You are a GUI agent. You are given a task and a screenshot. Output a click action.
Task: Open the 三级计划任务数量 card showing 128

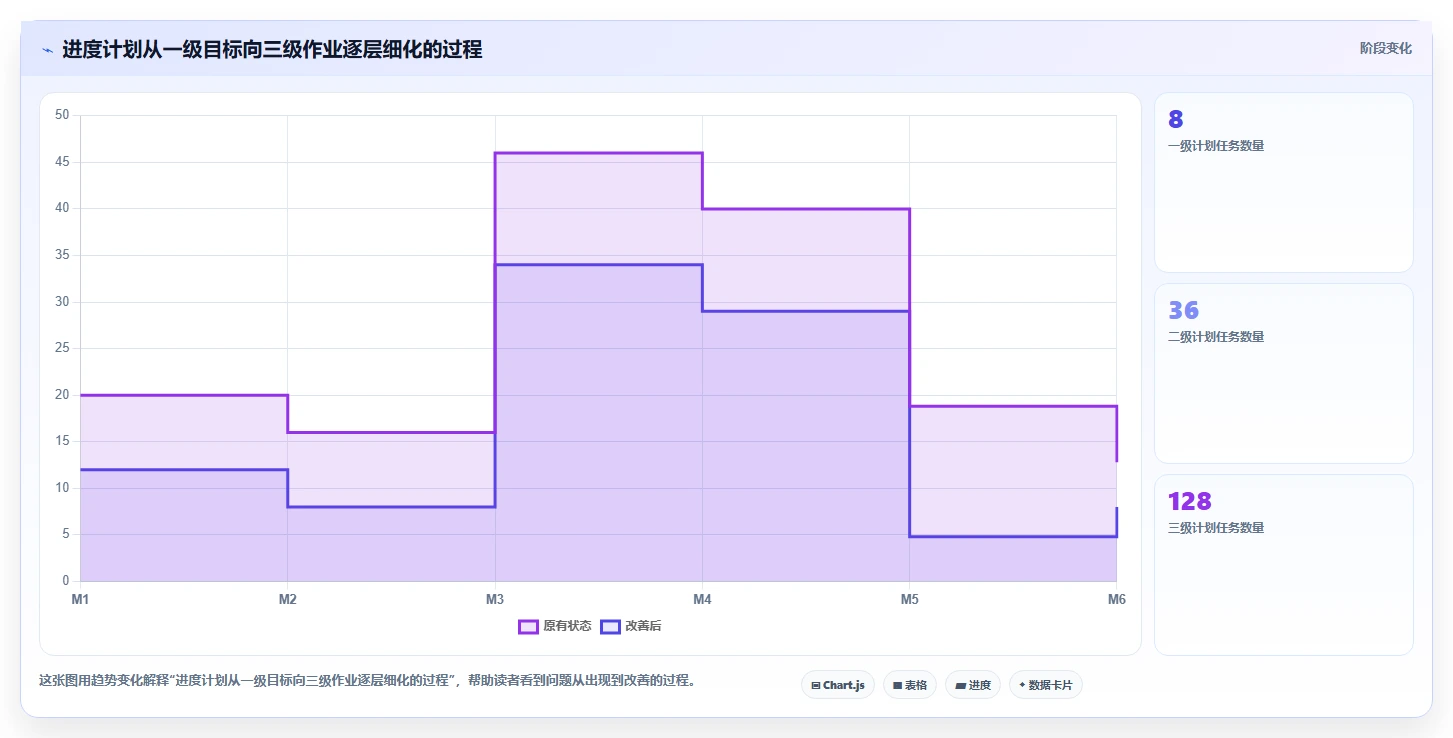click(1284, 565)
